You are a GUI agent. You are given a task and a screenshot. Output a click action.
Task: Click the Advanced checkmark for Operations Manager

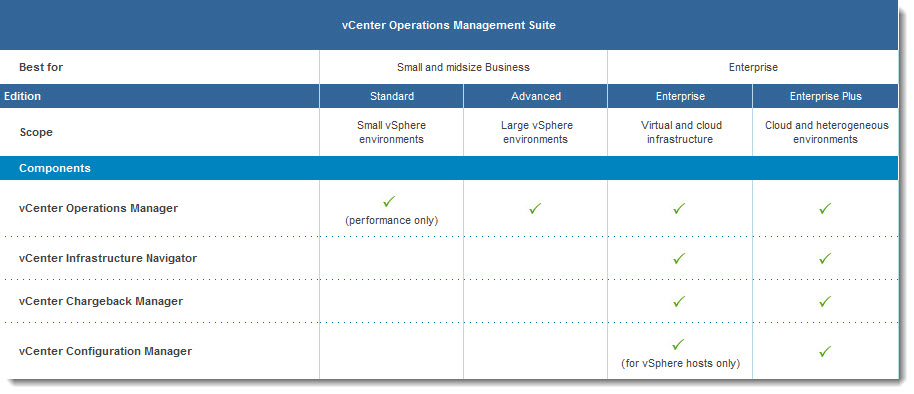tap(535, 208)
